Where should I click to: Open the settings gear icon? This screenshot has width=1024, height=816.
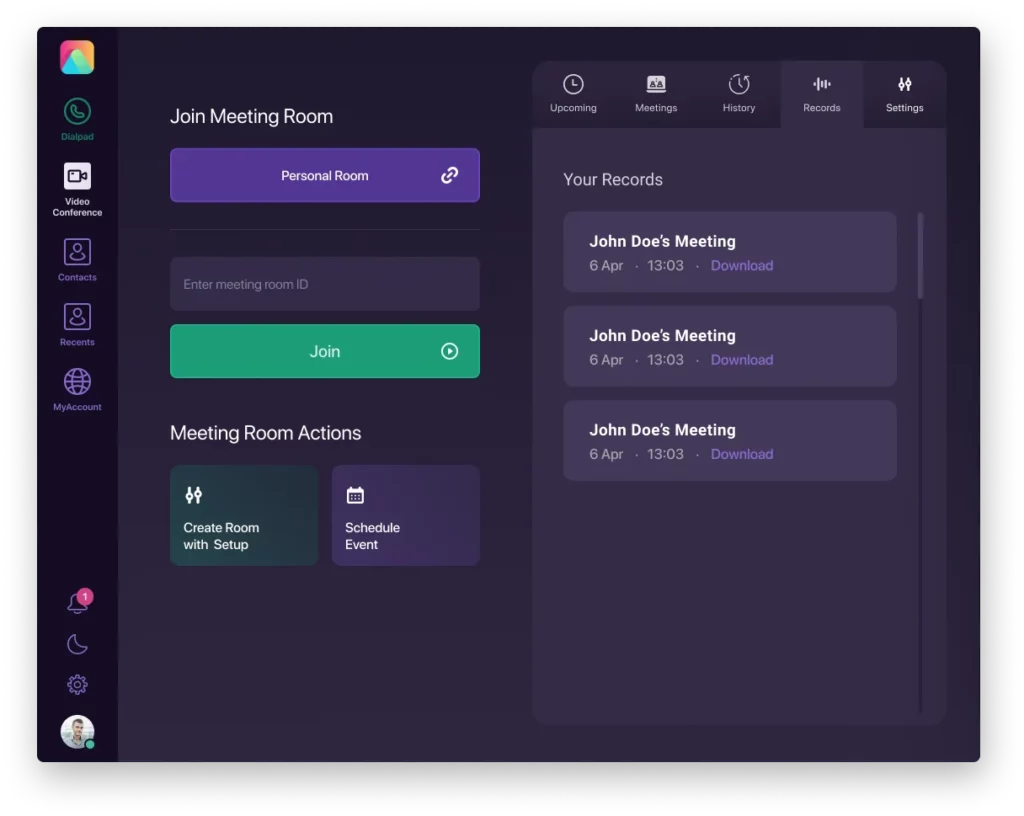coord(77,684)
